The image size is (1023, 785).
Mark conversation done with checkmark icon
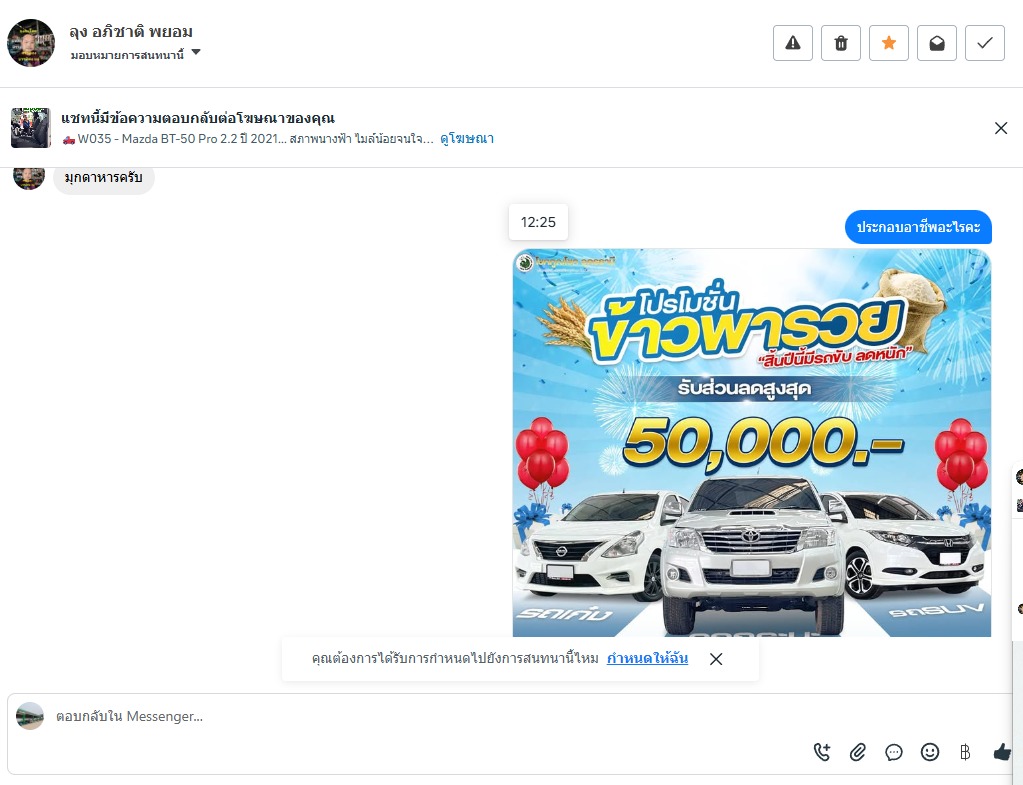(x=985, y=43)
